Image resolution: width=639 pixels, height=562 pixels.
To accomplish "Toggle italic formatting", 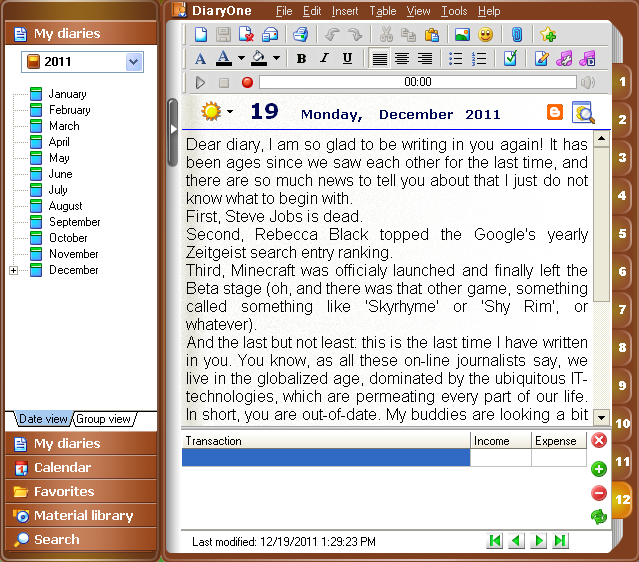I will (x=324, y=59).
